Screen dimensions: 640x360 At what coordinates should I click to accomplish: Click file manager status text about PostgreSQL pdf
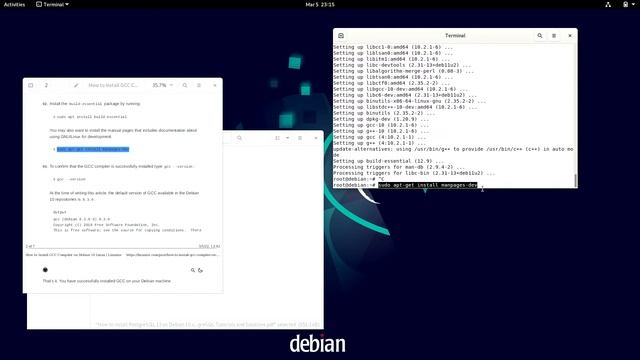208,324
